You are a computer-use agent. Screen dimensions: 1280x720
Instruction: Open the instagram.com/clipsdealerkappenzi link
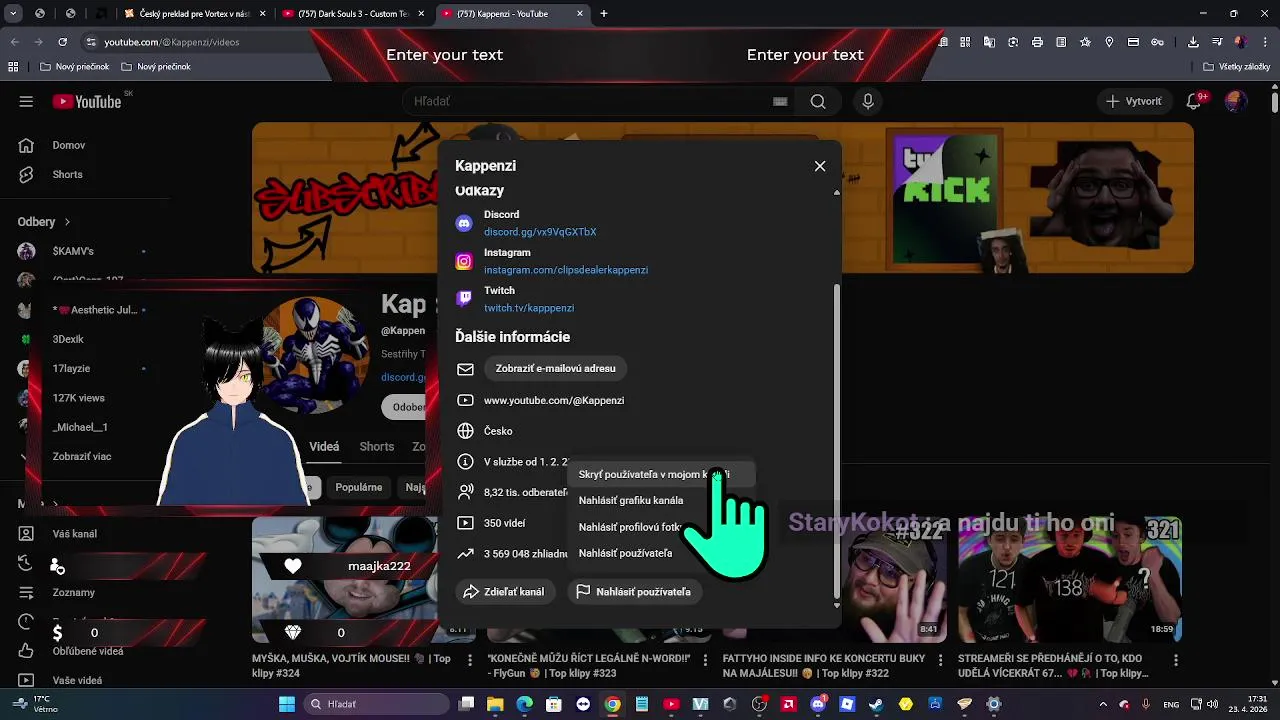[566, 270]
